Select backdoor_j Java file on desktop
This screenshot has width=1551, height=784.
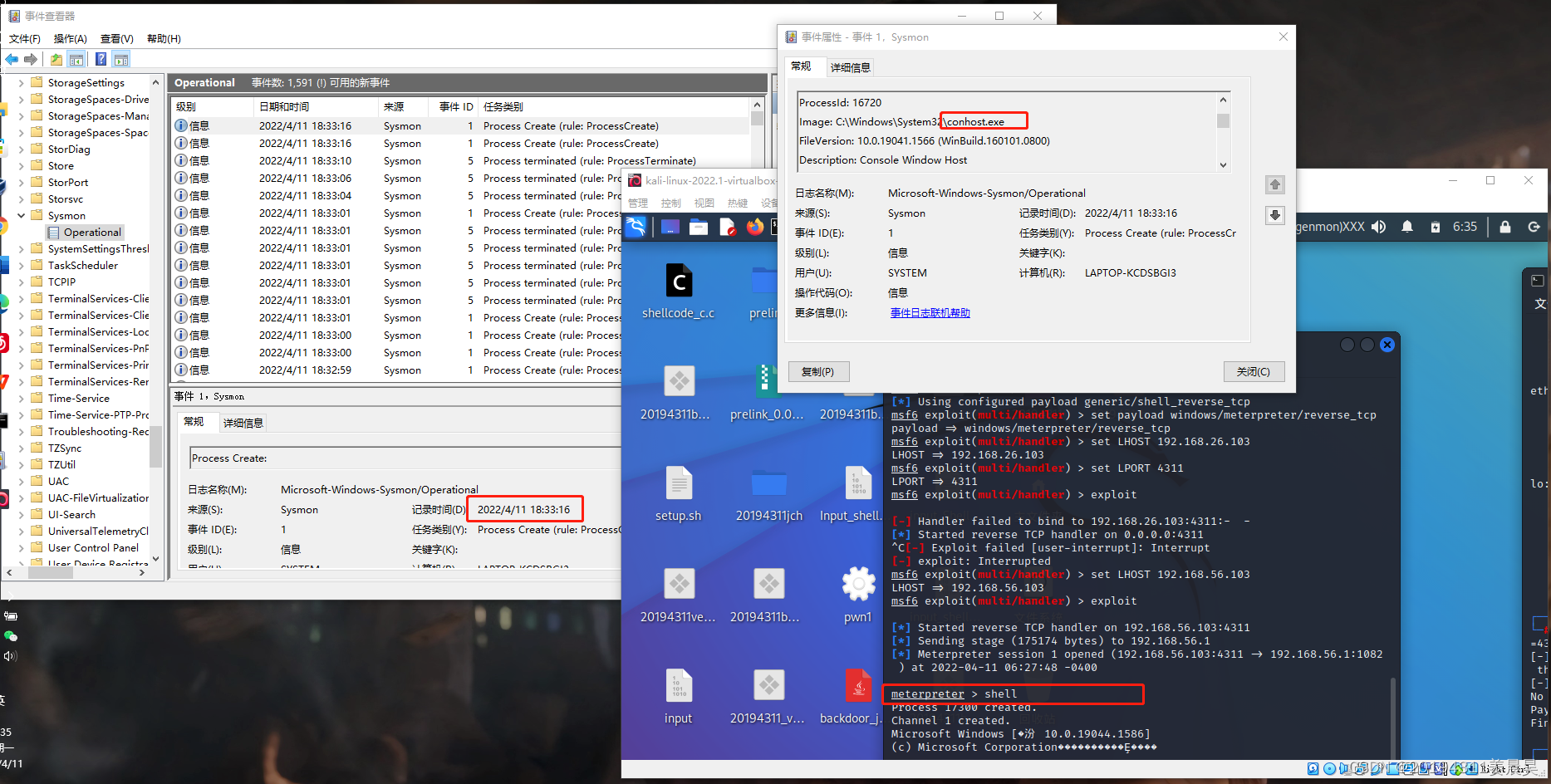pos(852,697)
